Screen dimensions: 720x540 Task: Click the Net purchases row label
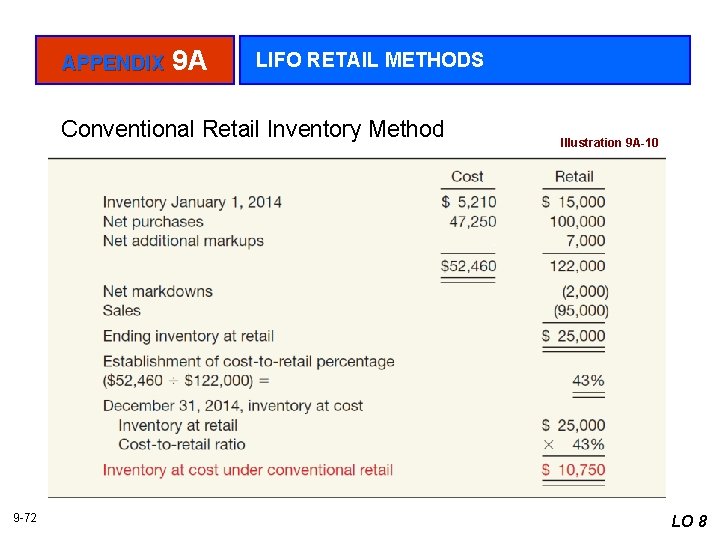point(153,221)
